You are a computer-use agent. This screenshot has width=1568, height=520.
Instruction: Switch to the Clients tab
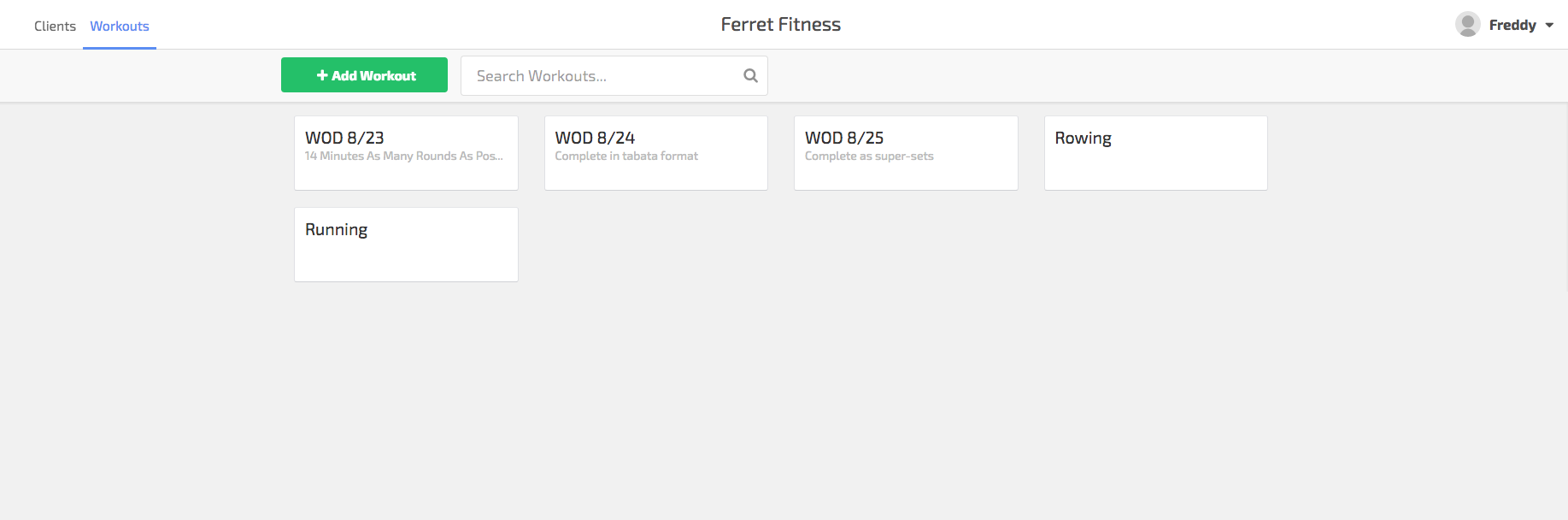55,27
